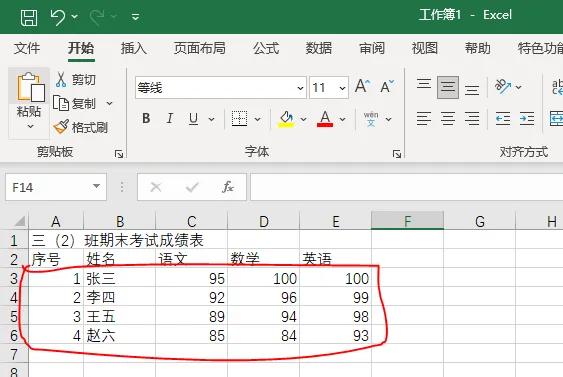Open the 审阅 tab
The height and width of the screenshot is (377, 563).
372,48
